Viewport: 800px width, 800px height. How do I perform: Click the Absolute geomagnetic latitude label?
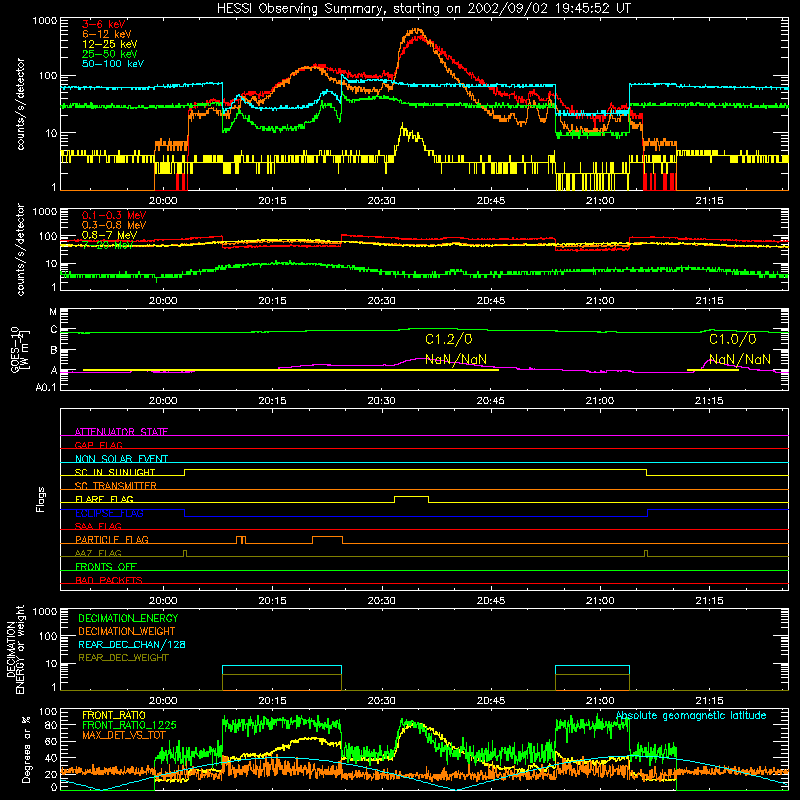[691, 715]
